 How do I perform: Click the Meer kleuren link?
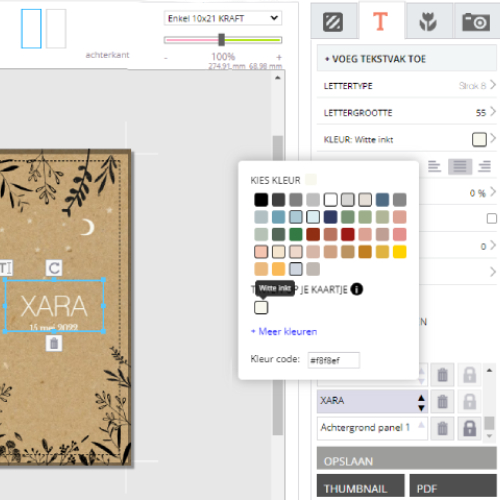click(x=284, y=331)
